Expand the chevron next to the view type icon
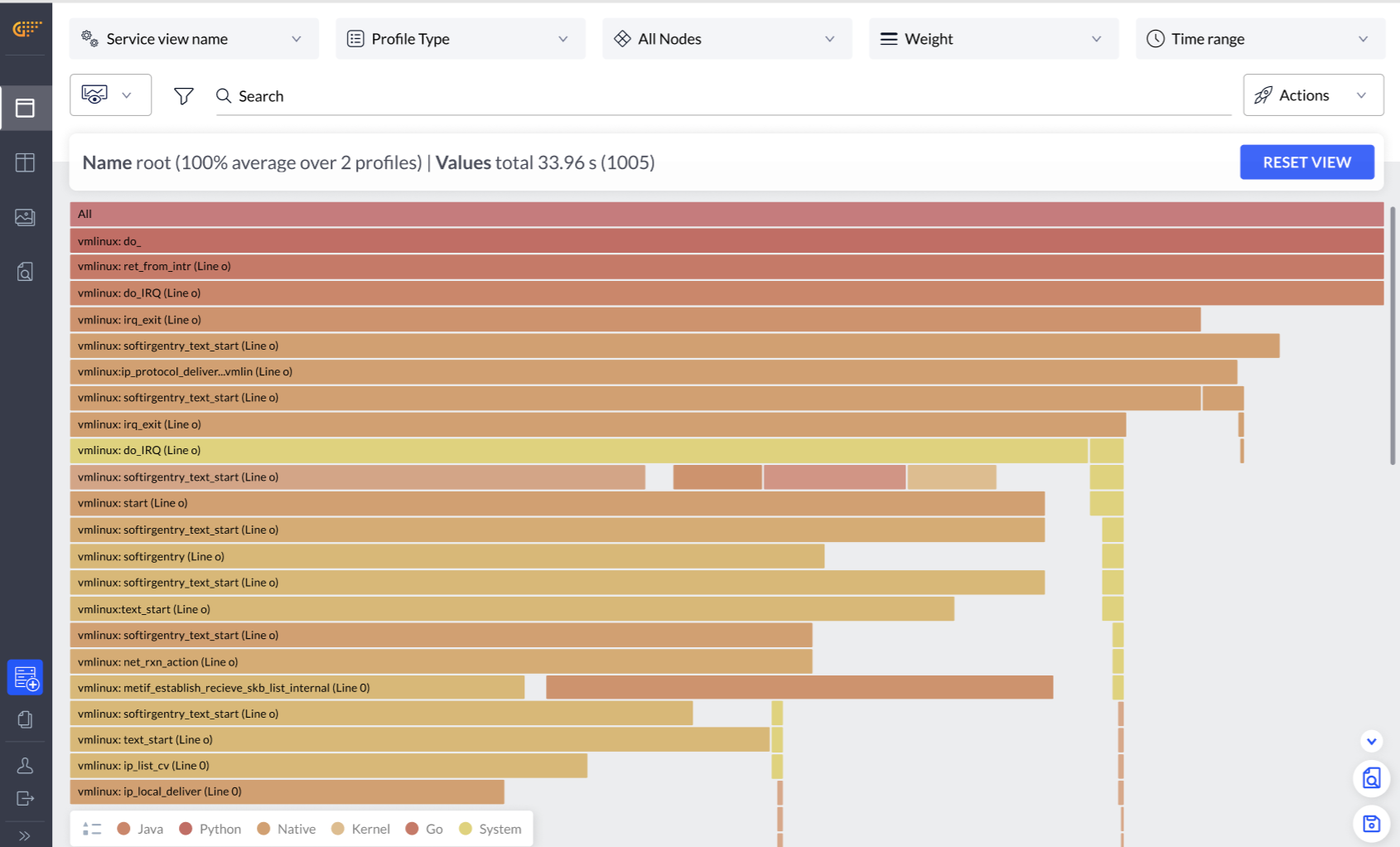 127,94
